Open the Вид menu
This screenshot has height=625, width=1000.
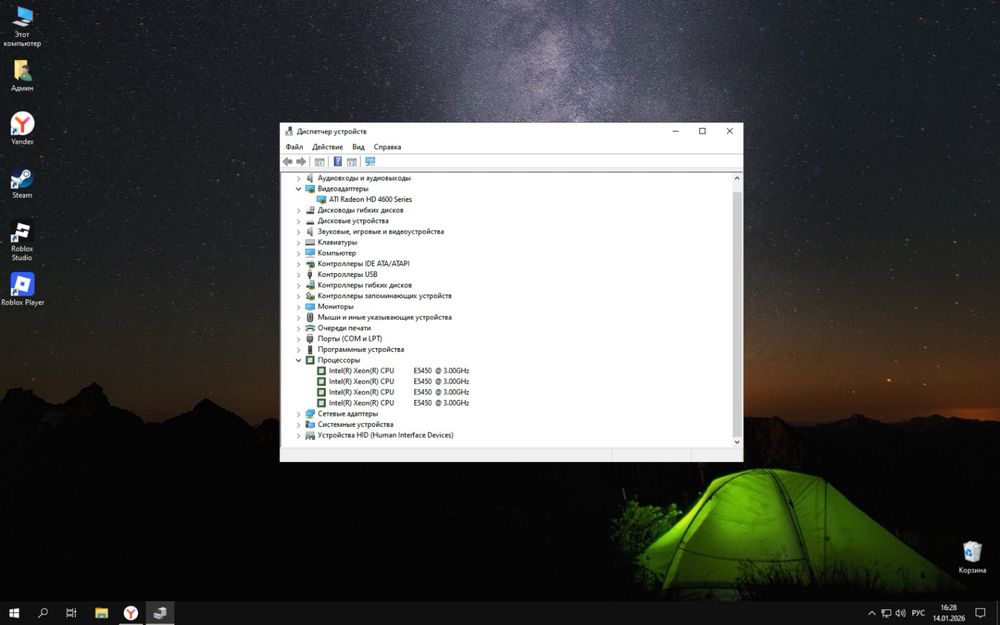(358, 147)
